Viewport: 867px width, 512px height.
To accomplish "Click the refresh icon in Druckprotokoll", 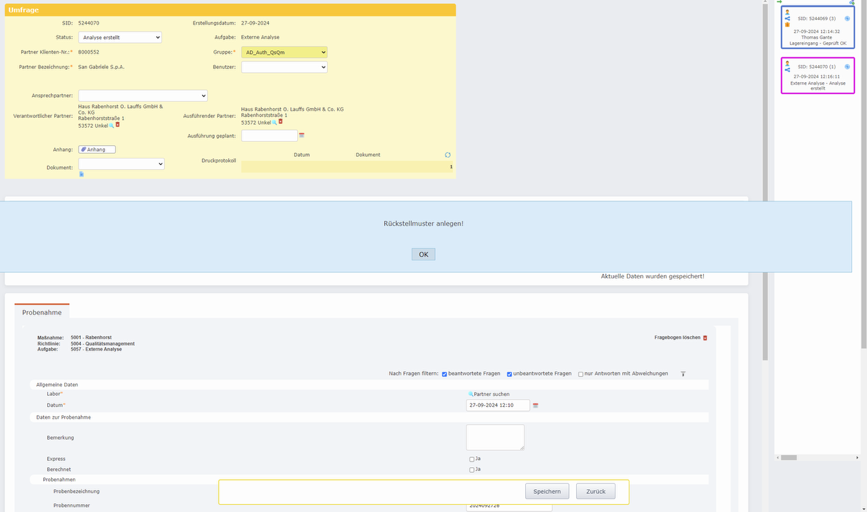I will pyautogui.click(x=448, y=155).
